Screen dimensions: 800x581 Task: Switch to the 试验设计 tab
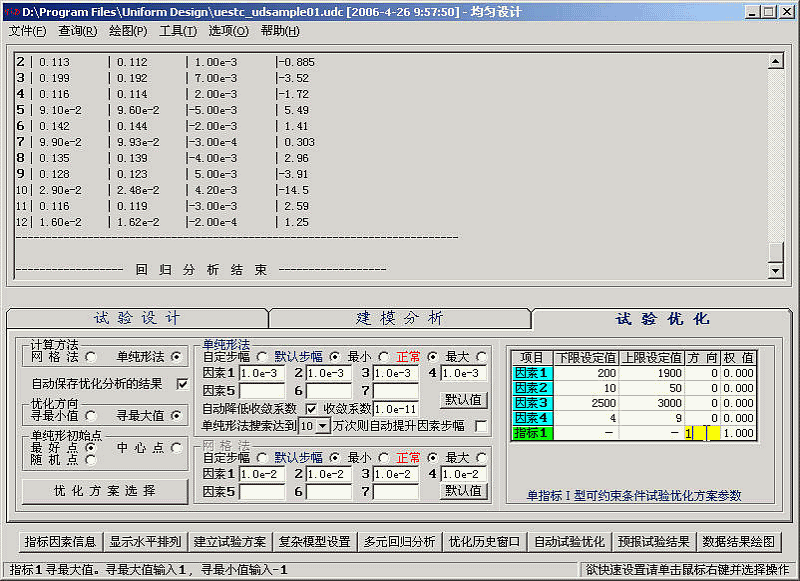[137, 318]
